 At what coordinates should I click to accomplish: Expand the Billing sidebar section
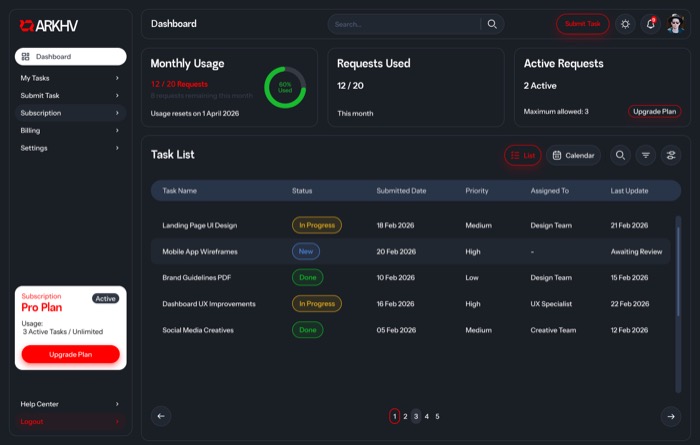point(70,130)
